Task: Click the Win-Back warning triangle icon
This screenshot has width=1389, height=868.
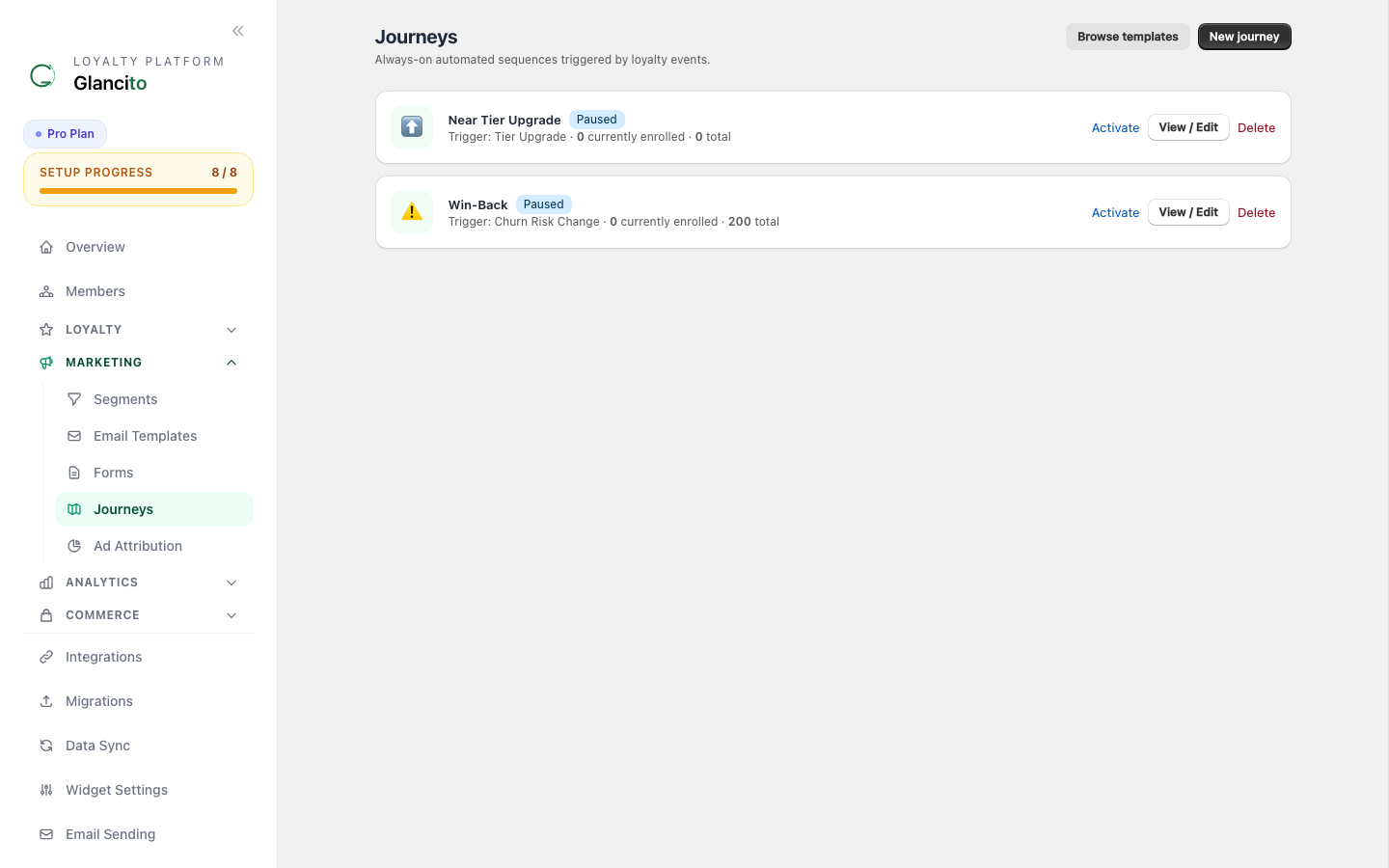Action: pyautogui.click(x=412, y=212)
